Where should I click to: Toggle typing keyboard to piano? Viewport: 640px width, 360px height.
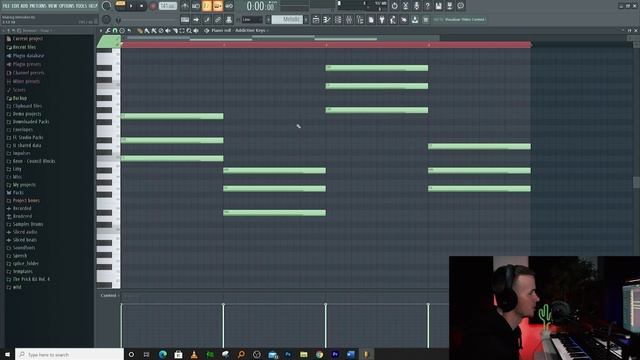click(x=185, y=20)
